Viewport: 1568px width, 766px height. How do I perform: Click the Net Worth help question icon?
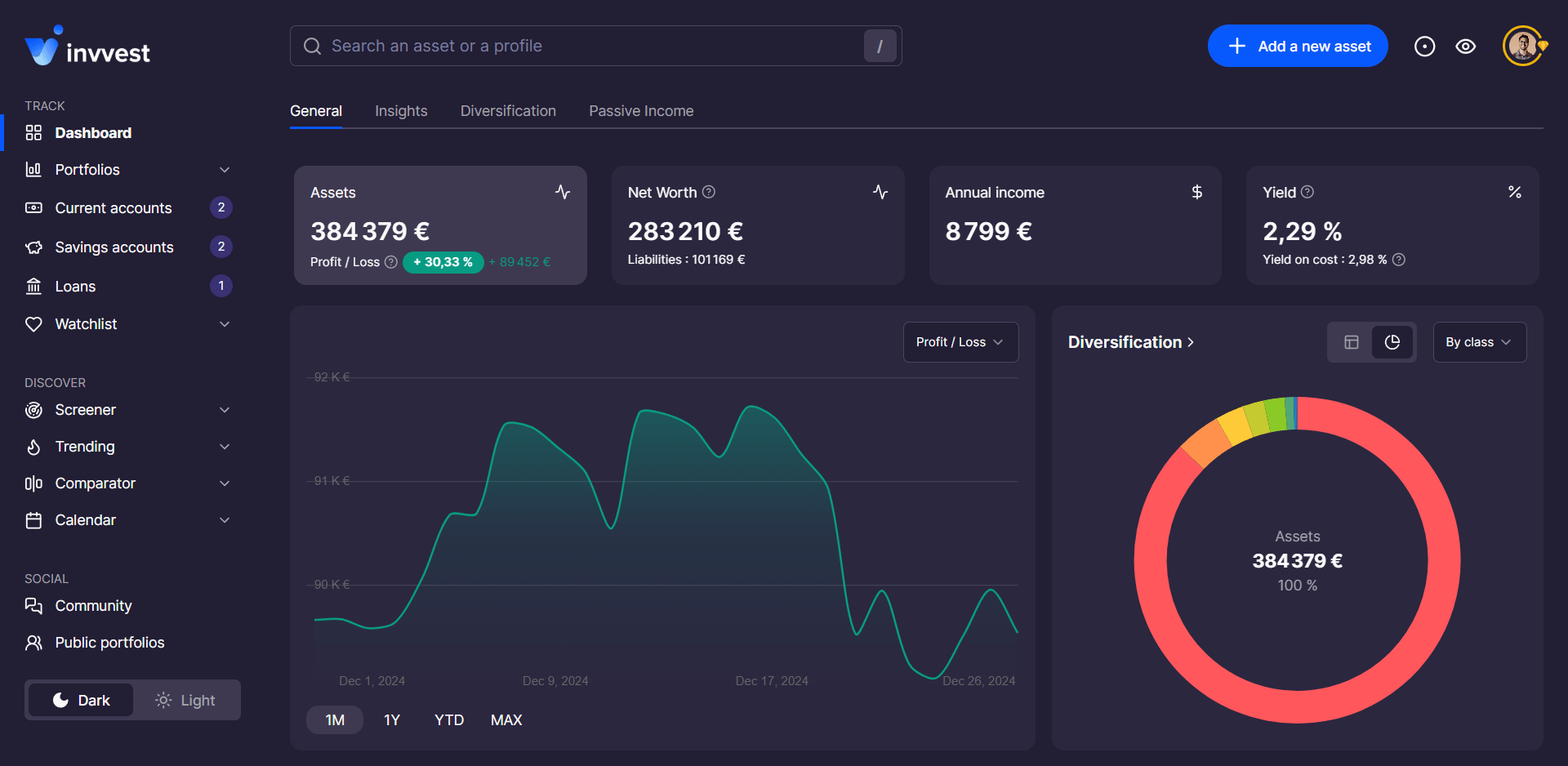tap(709, 192)
